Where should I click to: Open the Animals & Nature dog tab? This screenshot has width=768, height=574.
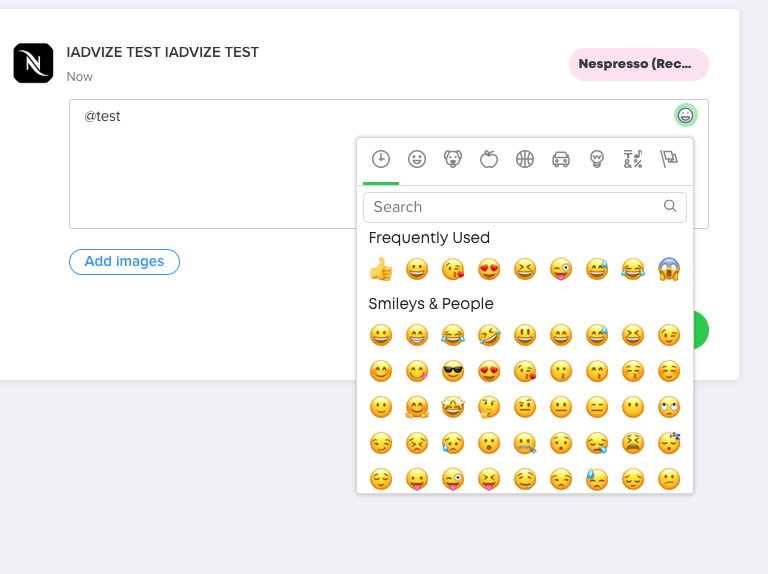pos(453,159)
